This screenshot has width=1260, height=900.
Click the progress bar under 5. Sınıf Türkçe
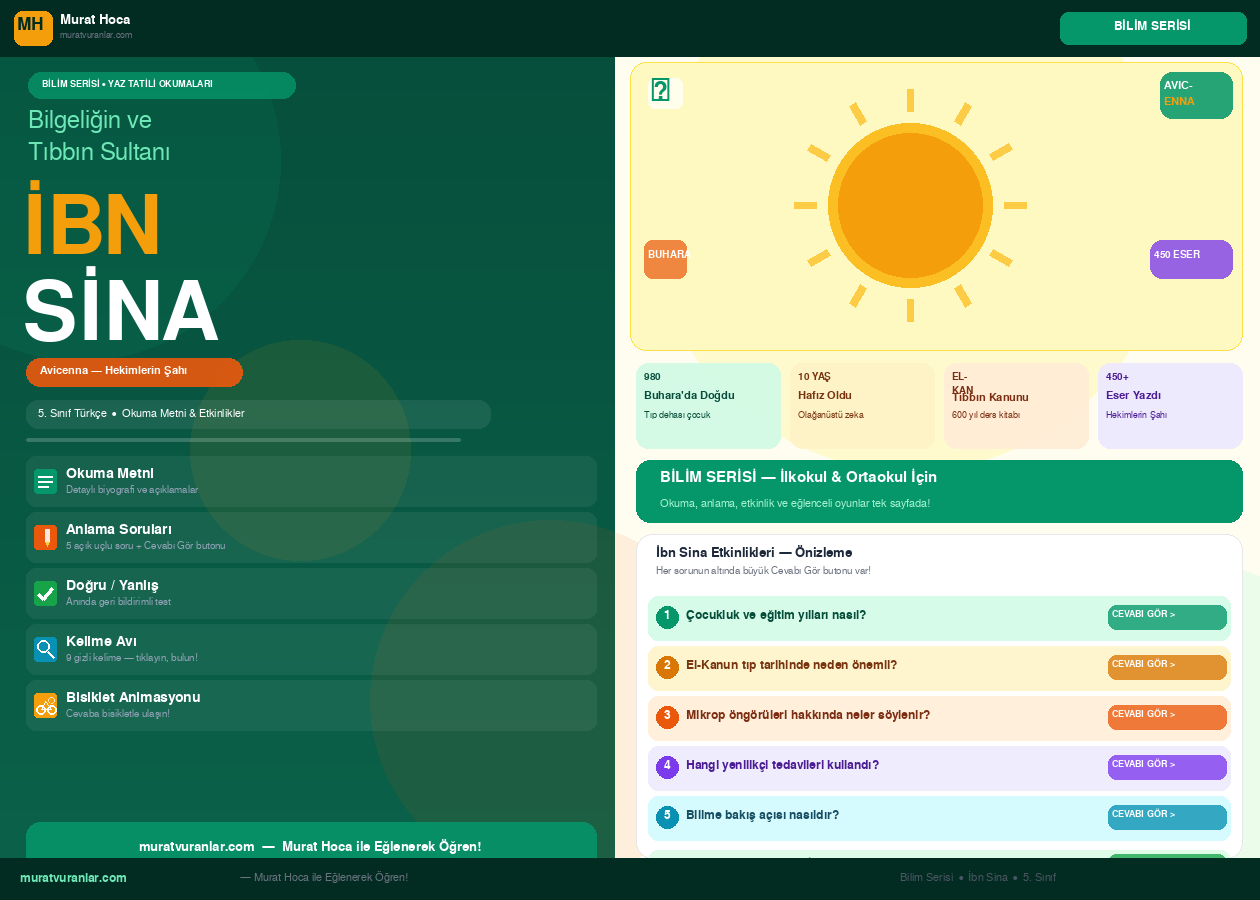(243, 440)
